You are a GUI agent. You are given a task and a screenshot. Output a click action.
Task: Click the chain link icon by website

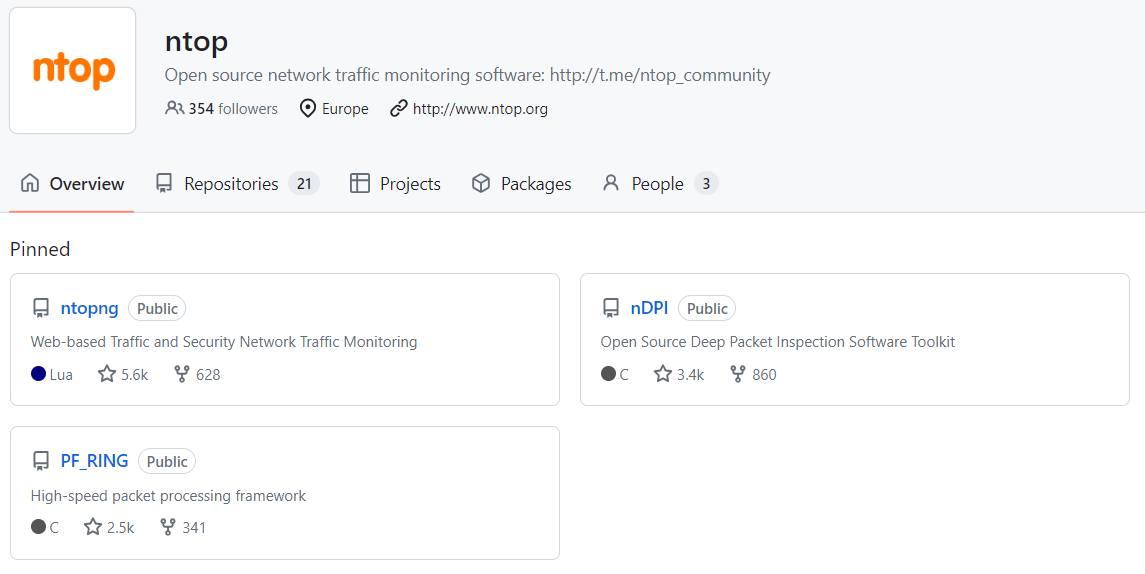(x=398, y=109)
